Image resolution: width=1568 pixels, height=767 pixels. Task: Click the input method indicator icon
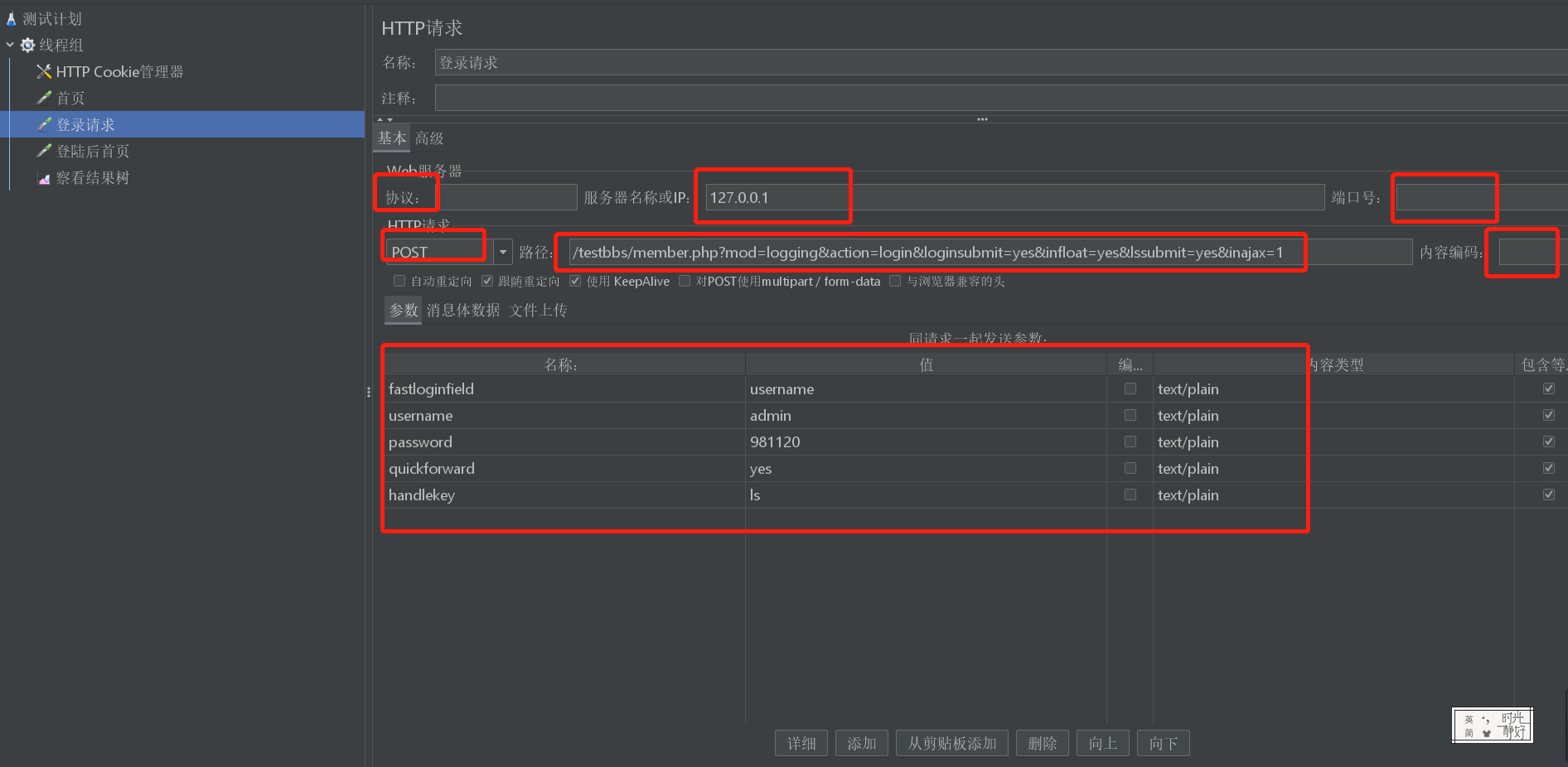(x=1493, y=726)
